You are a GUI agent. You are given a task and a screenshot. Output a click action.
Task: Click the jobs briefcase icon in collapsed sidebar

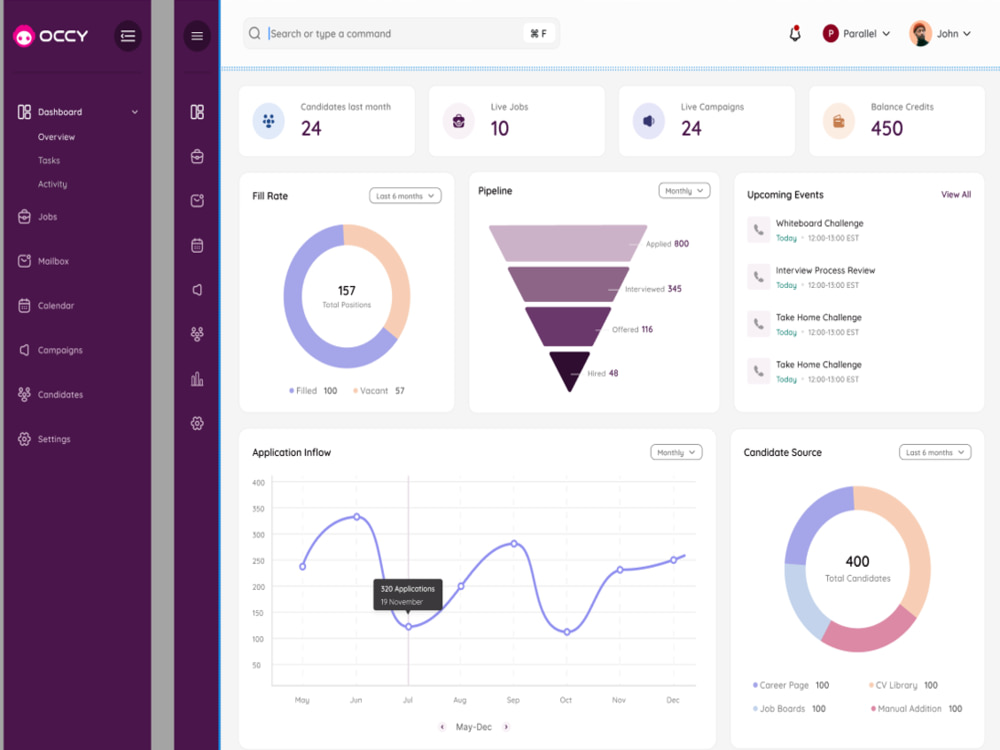tap(197, 156)
